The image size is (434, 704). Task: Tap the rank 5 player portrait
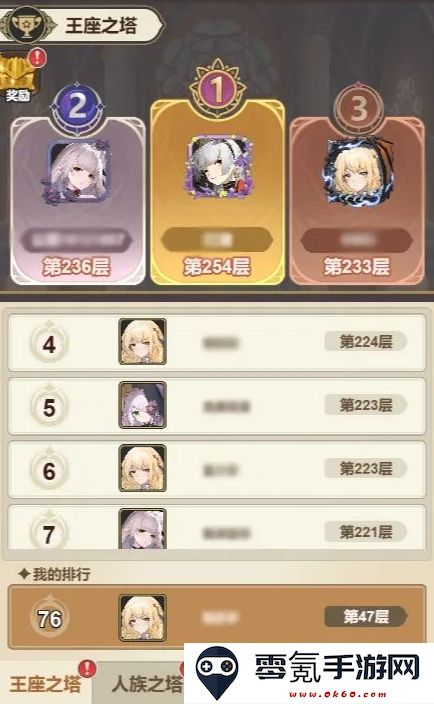point(142,405)
